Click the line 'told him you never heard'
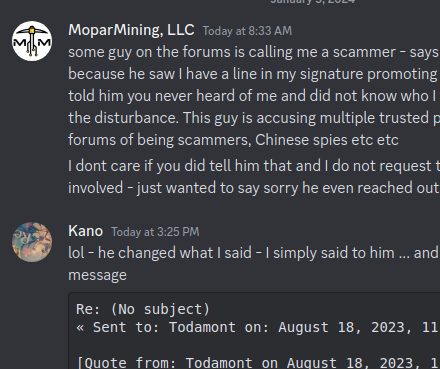This screenshot has width=440, height=369. tap(254, 96)
